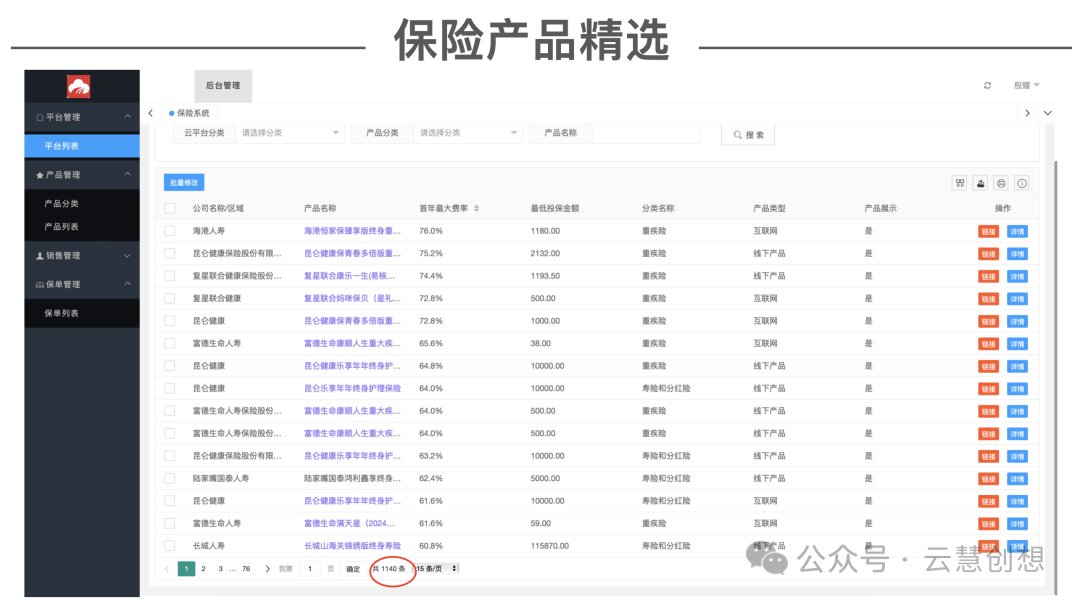This screenshot has width=1080, height=603.
Task: Open the 云平台分类 dropdown
Action: [x=290, y=132]
